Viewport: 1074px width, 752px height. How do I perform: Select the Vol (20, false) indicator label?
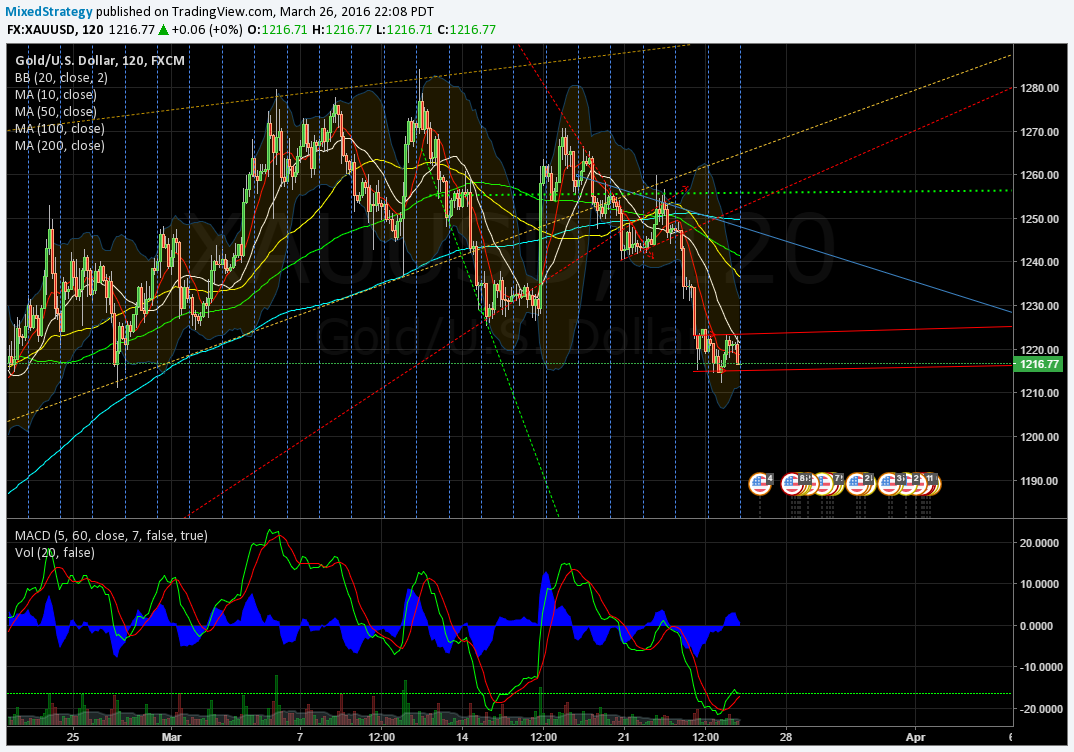[55, 553]
